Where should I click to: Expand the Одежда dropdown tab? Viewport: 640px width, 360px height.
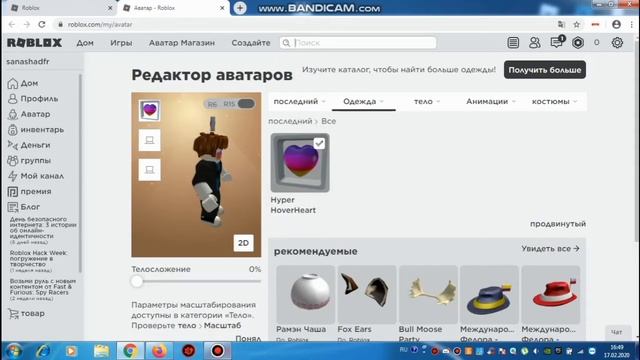tap(363, 101)
